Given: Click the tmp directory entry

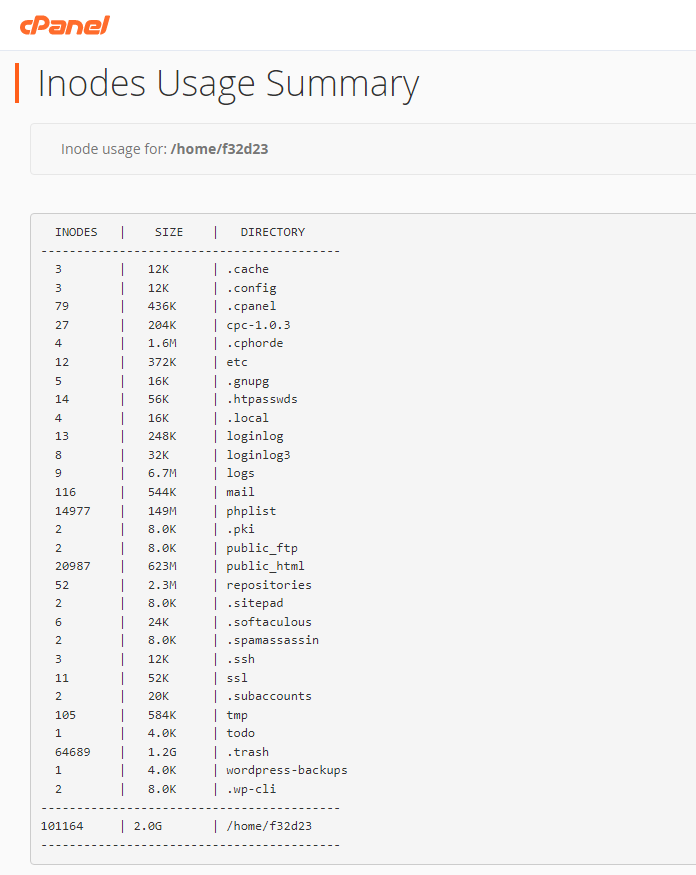Looking at the screenshot, I should [x=237, y=715].
